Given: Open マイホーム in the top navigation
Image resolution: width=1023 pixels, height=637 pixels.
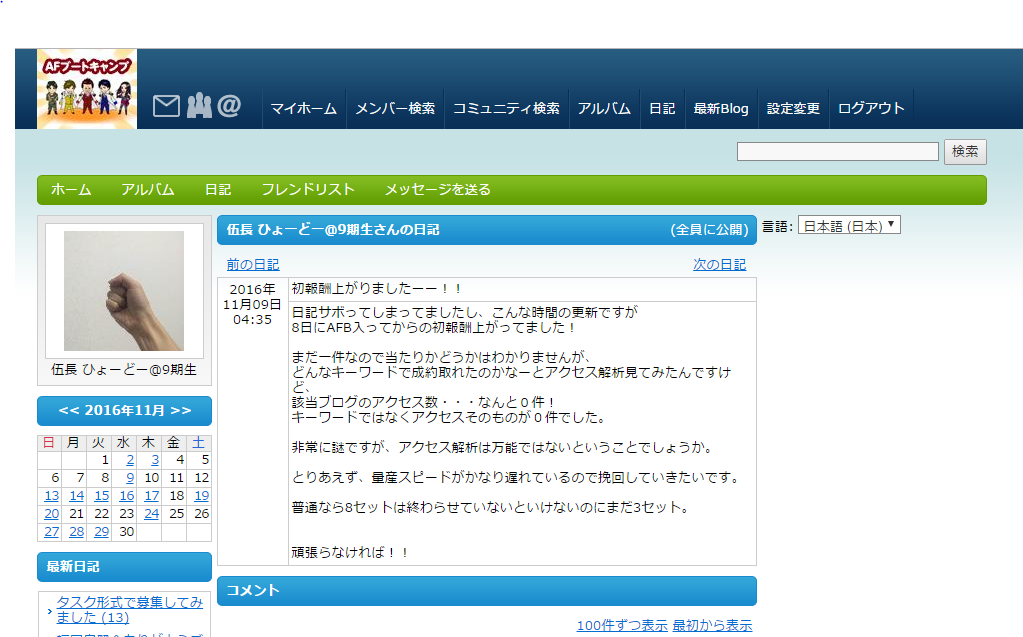Looking at the screenshot, I should [x=303, y=109].
